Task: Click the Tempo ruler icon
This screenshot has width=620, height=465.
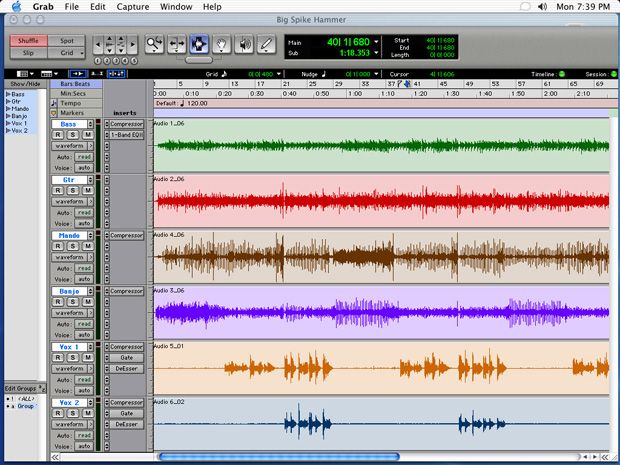Action: [x=54, y=103]
